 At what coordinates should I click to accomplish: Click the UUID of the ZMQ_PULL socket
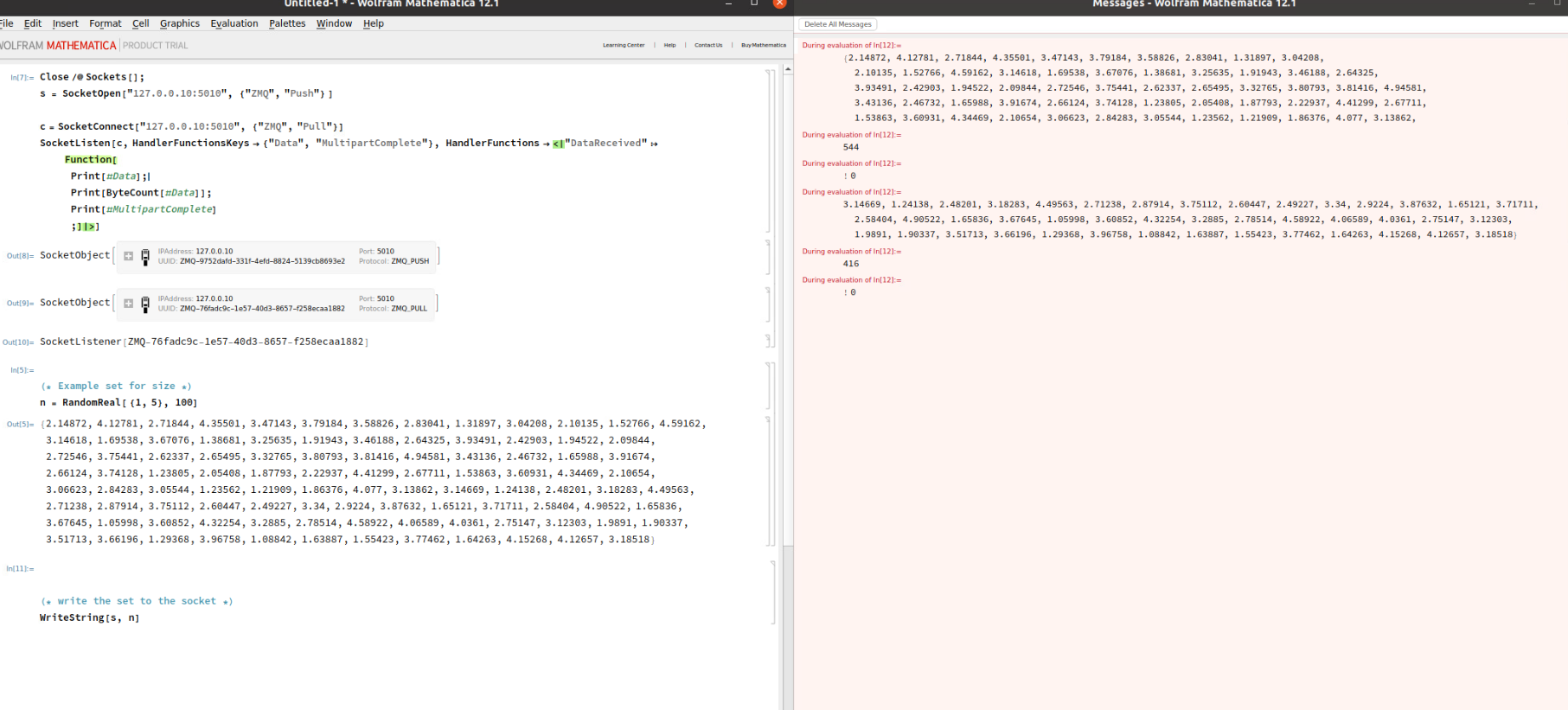(x=262, y=309)
